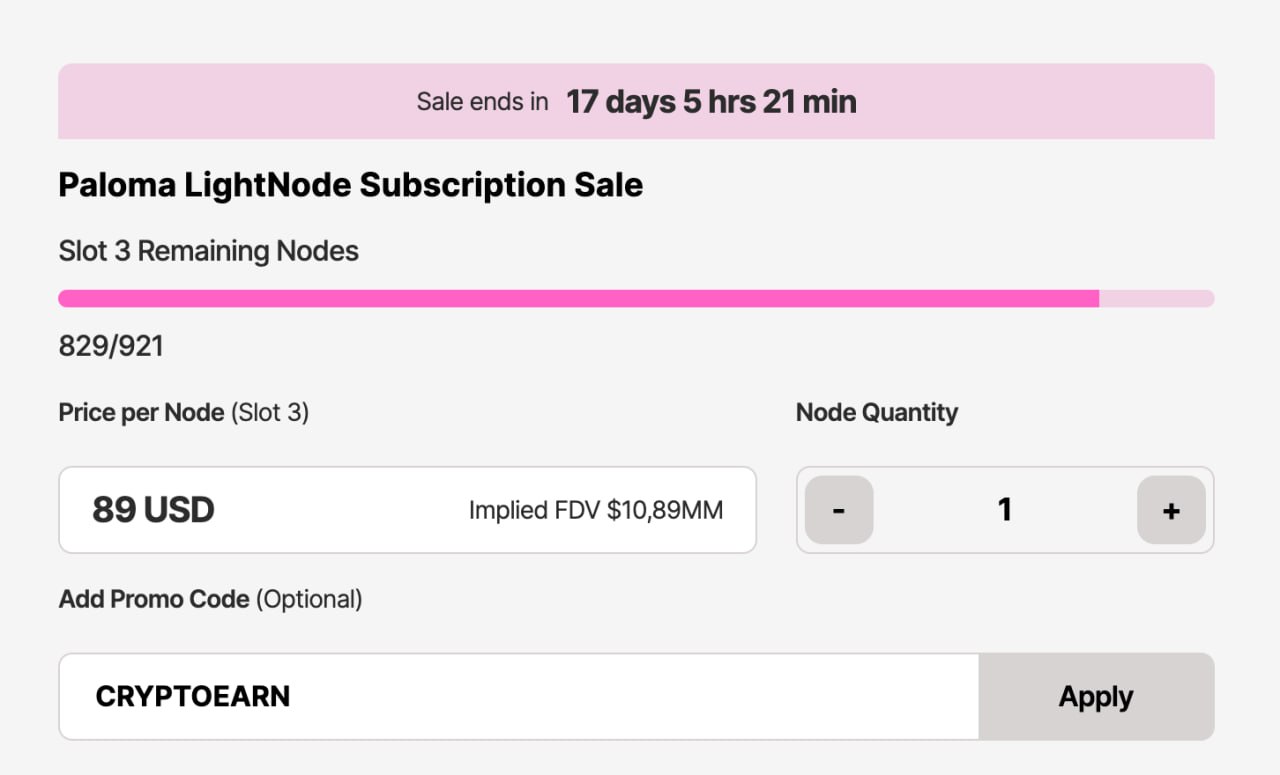This screenshot has height=775, width=1280.
Task: Apply the promo code
Action: point(1096,697)
